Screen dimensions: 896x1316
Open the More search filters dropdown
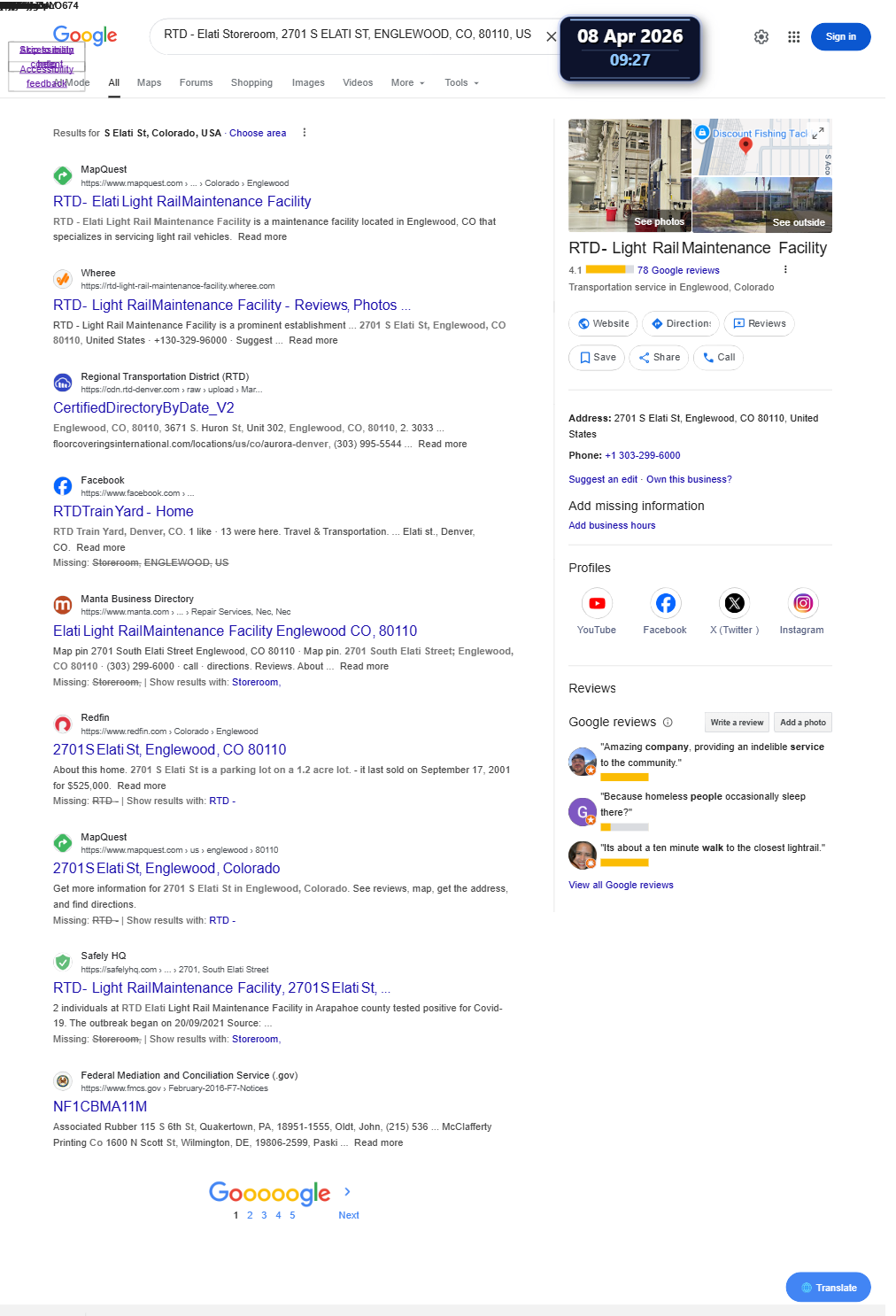(x=408, y=82)
